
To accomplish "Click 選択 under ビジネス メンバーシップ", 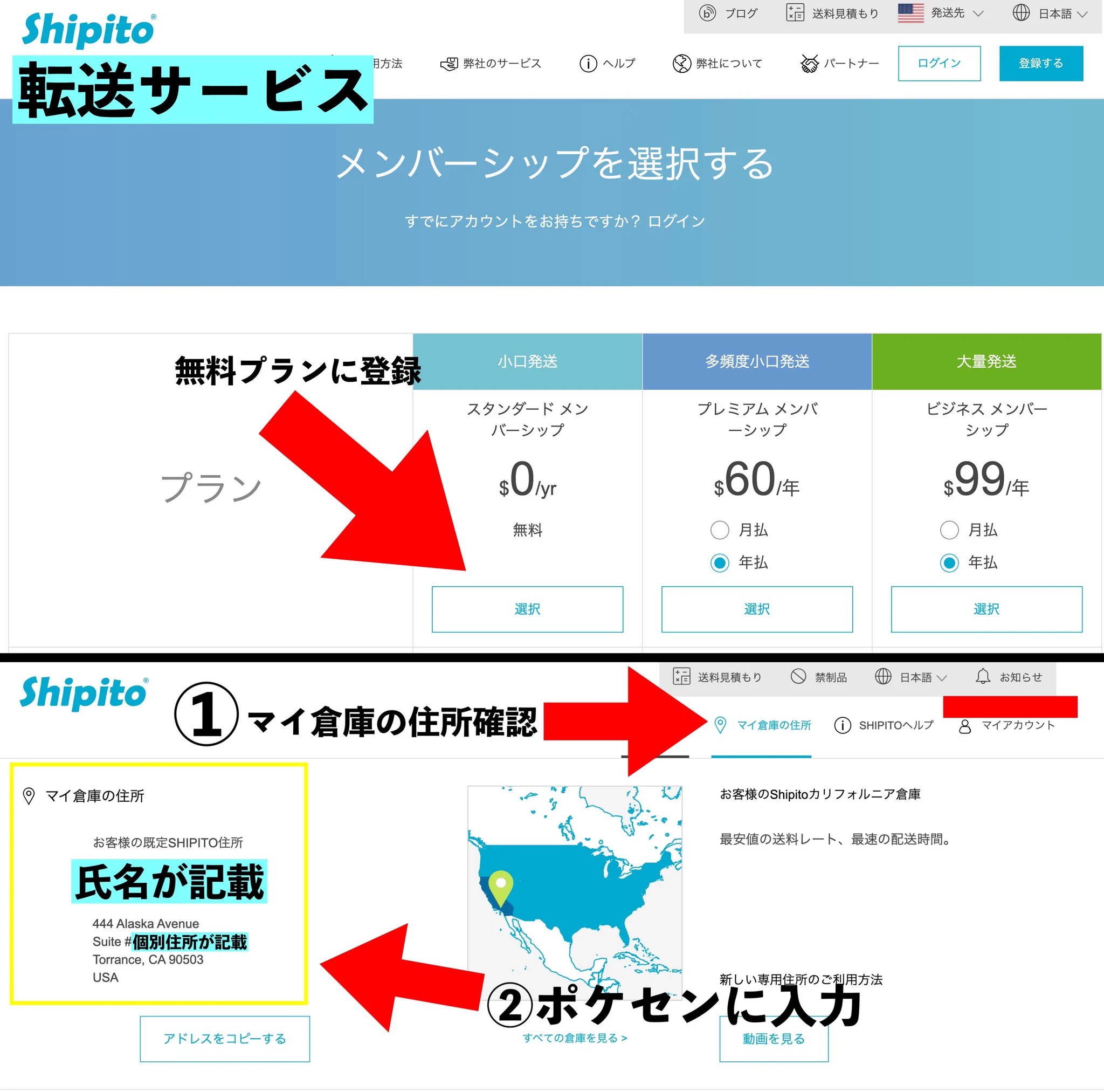I will tap(986, 609).
